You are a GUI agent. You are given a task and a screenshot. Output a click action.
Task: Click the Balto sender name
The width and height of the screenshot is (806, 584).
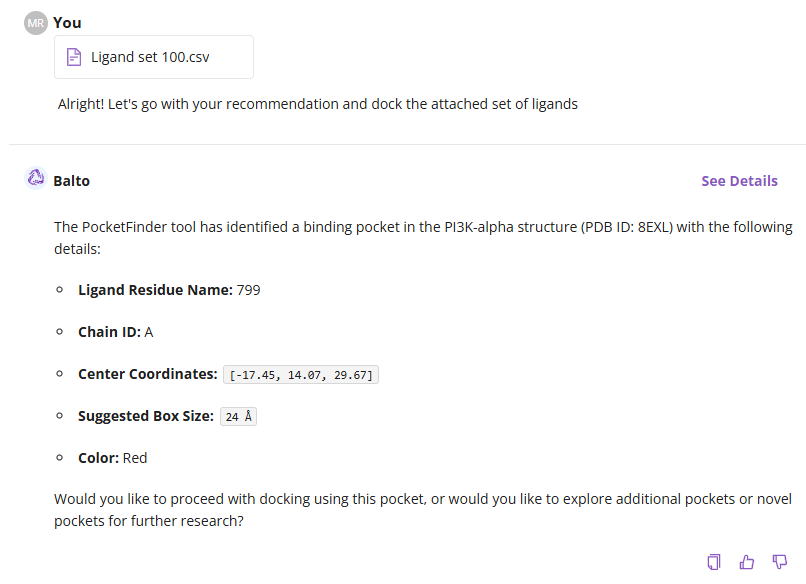coord(71,181)
